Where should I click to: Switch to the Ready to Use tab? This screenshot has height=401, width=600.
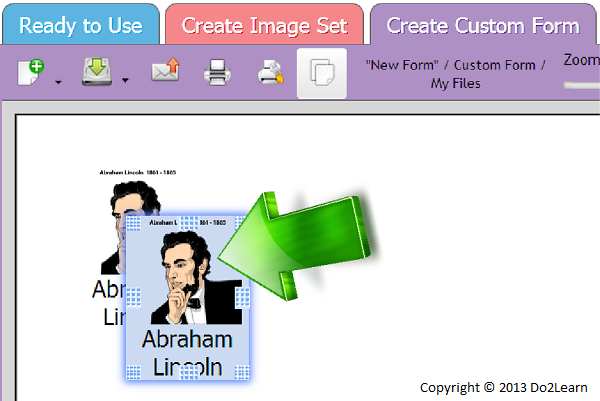coord(80,25)
